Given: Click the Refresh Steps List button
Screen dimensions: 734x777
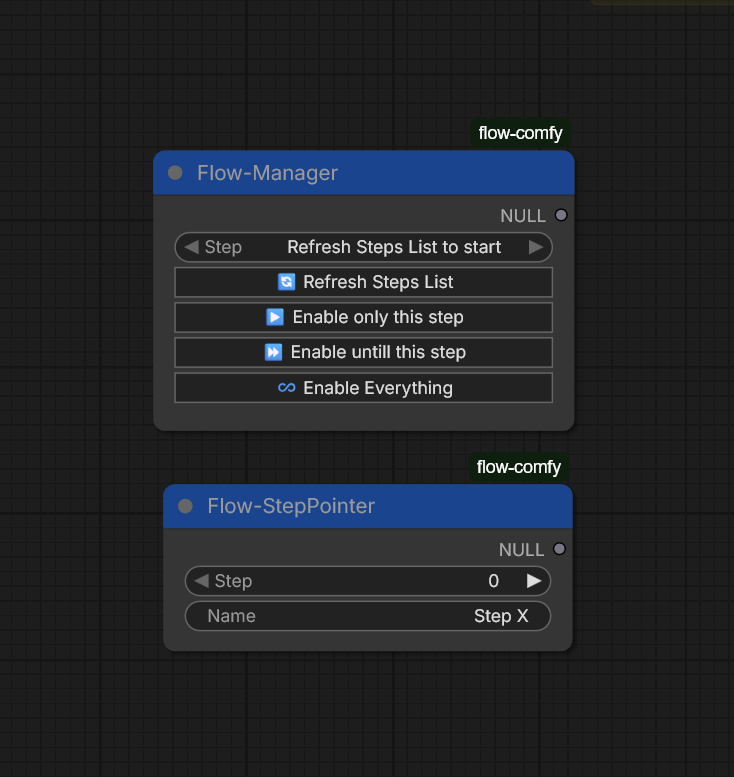Looking at the screenshot, I should [364, 282].
